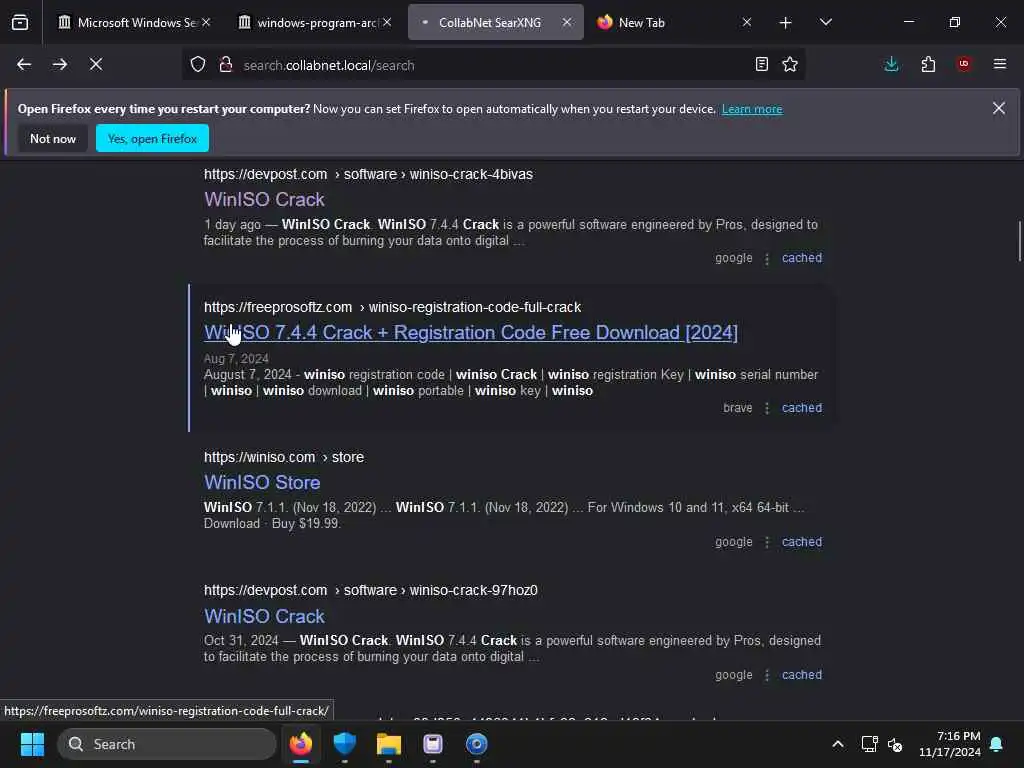Click the address bar URL field
This screenshot has width=1024, height=768.
(493, 65)
